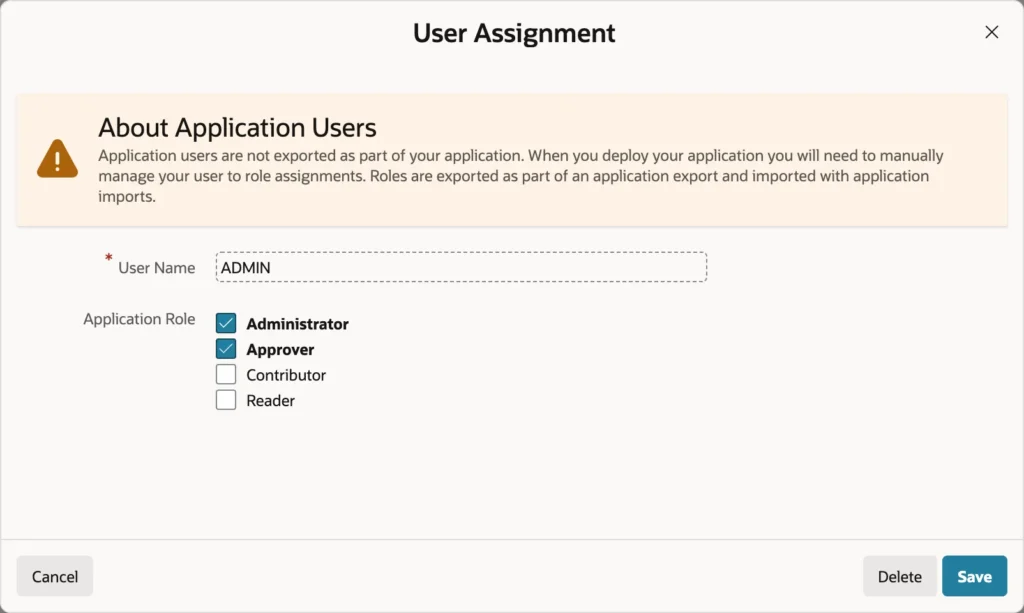1024x613 pixels.
Task: Click the Approver role label text
Action: pos(280,350)
